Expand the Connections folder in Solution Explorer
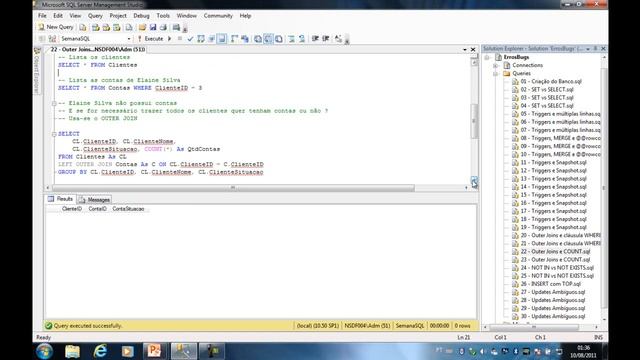This screenshot has width=640, height=360. [495, 66]
